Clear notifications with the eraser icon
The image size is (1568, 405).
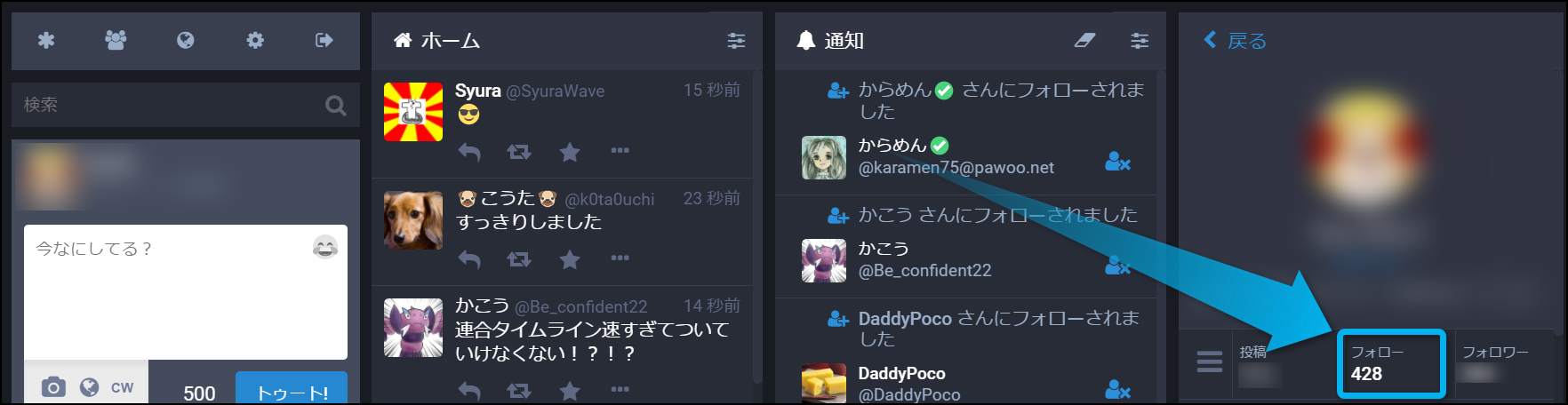point(1084,40)
